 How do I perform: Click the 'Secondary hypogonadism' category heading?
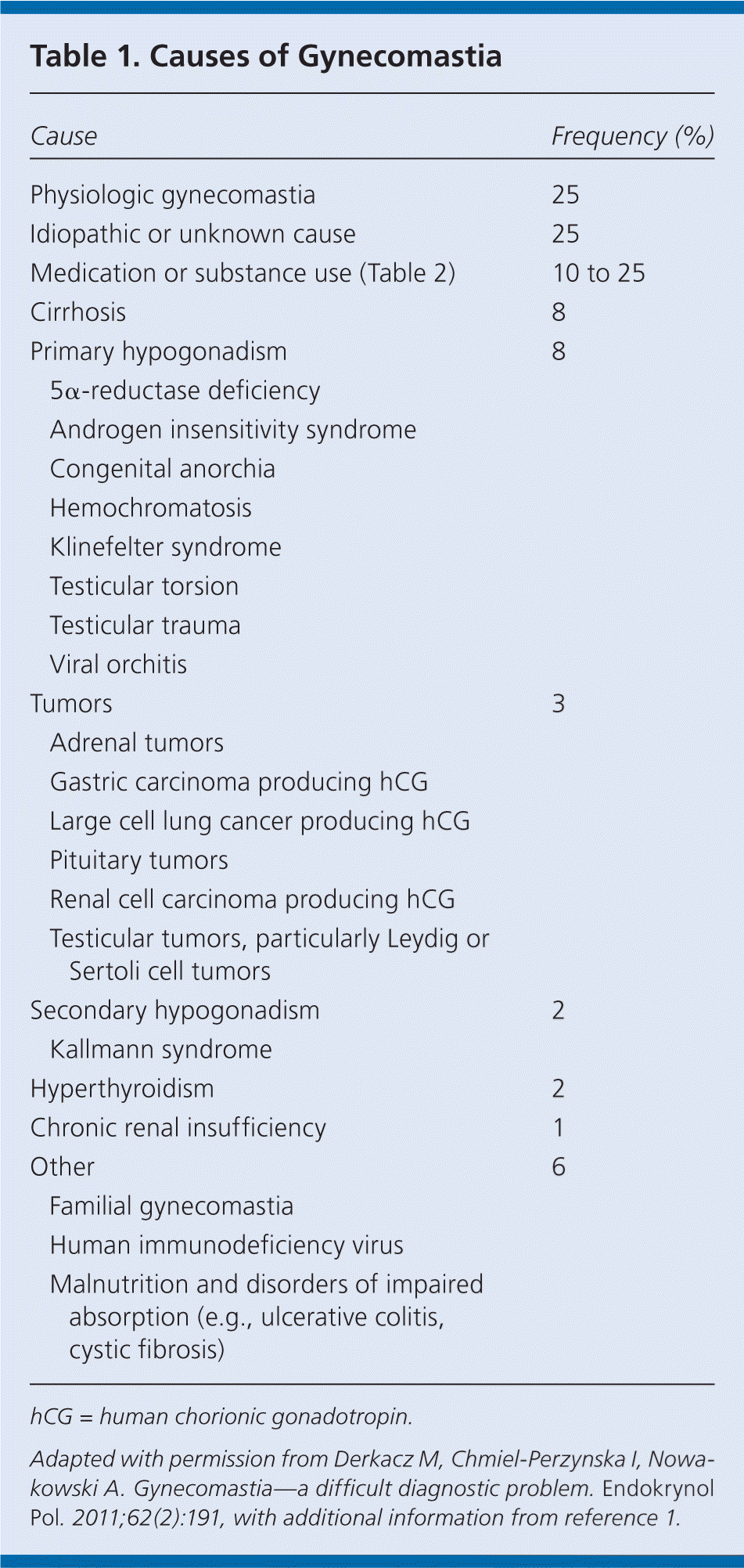point(174,1011)
